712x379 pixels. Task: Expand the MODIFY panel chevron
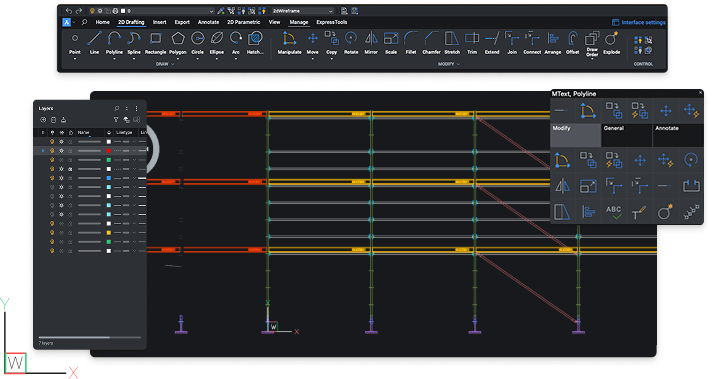click(x=458, y=64)
